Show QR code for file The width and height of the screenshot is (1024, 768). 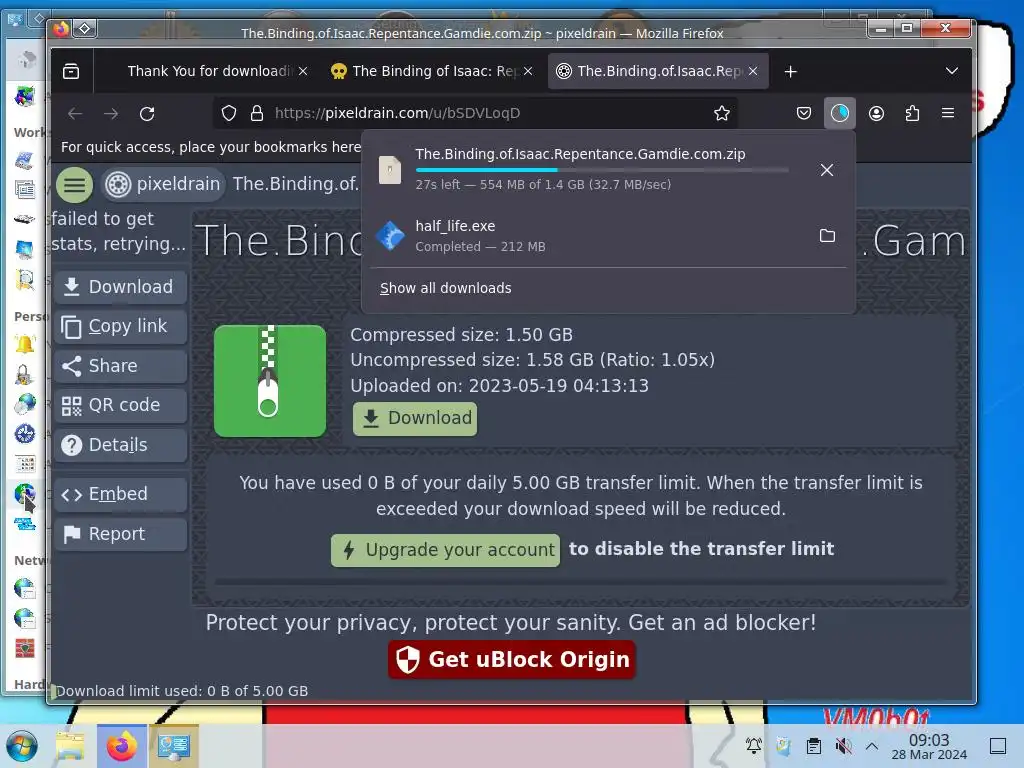[120, 405]
